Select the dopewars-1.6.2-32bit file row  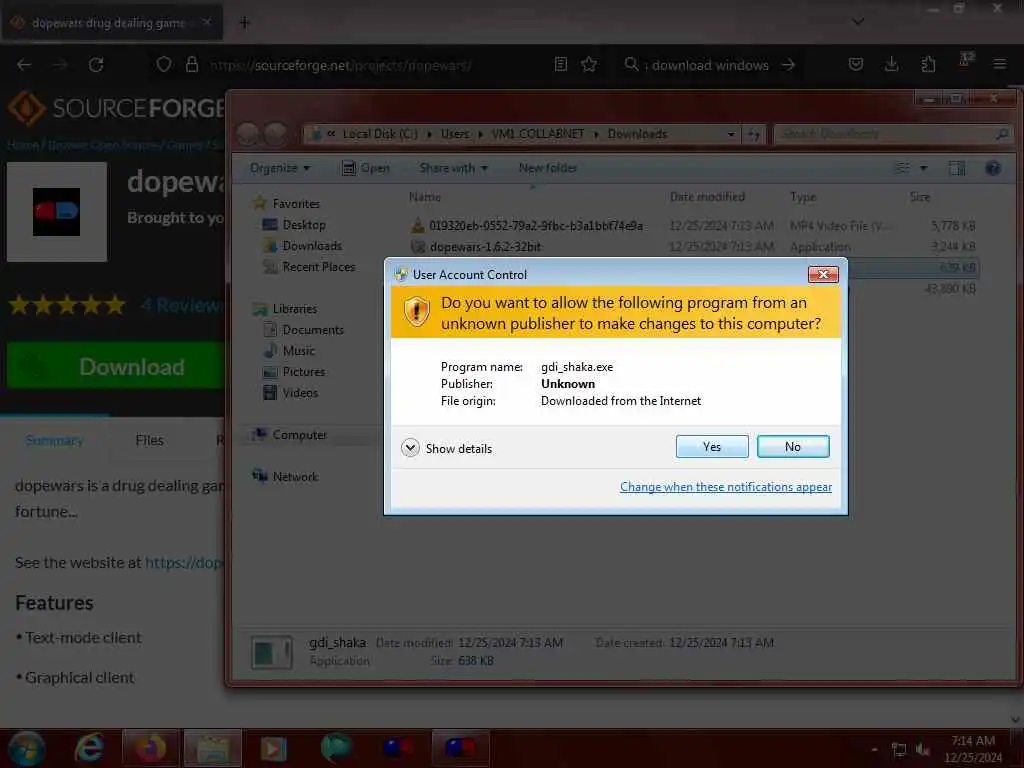[692, 247]
